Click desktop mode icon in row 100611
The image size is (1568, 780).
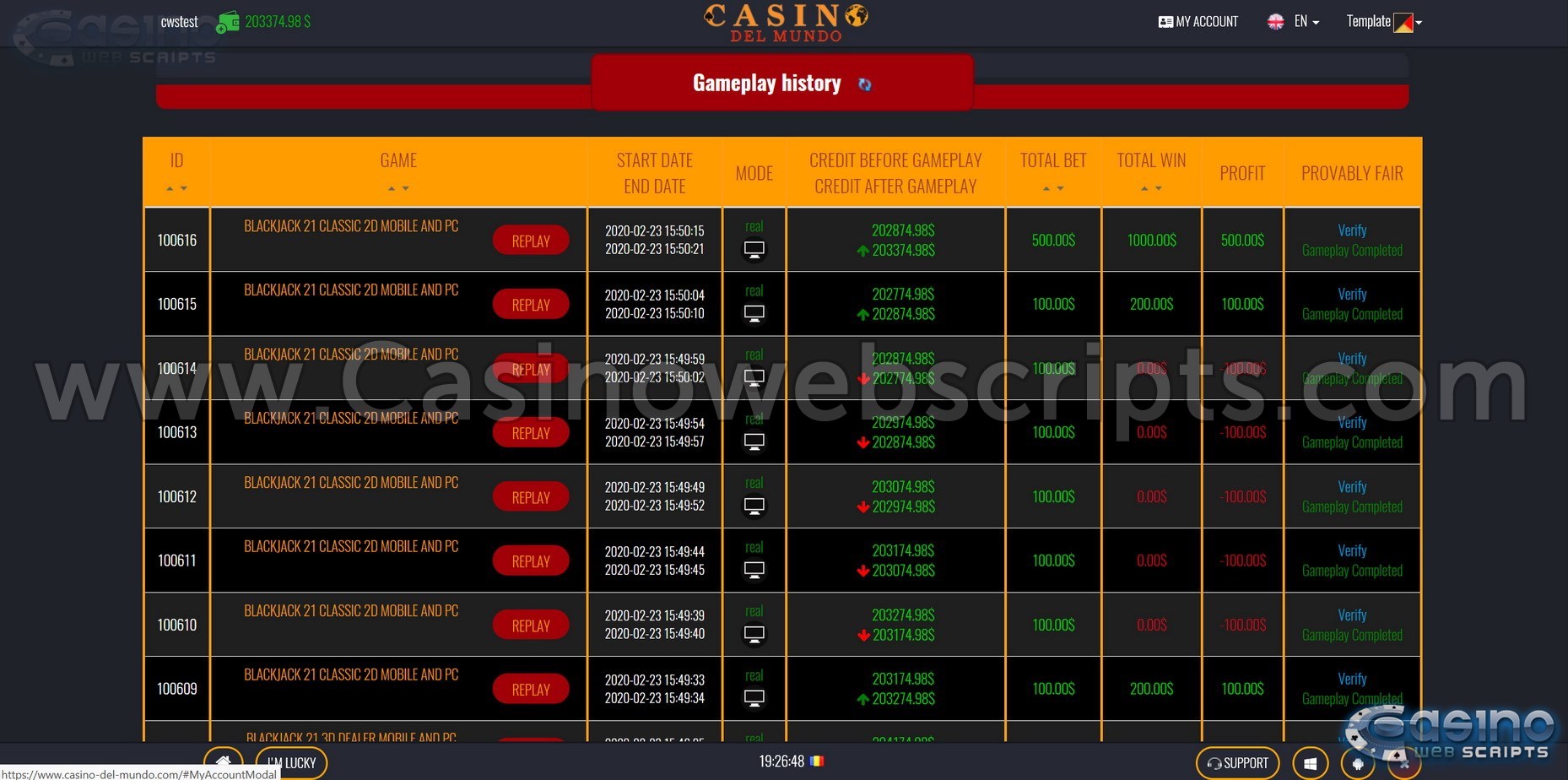(754, 570)
